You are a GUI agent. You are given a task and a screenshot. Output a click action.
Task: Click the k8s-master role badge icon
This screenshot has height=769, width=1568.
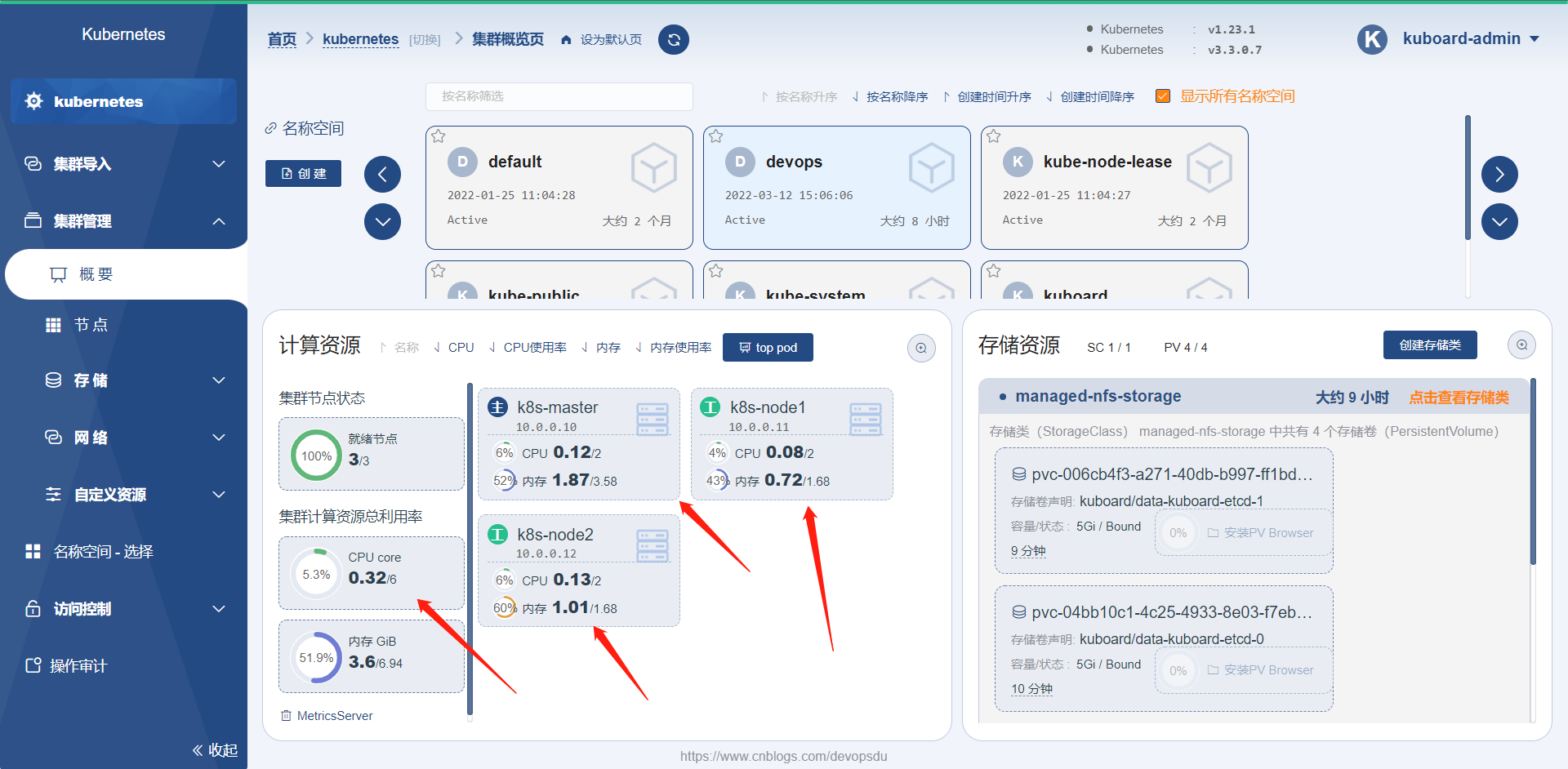(x=497, y=407)
